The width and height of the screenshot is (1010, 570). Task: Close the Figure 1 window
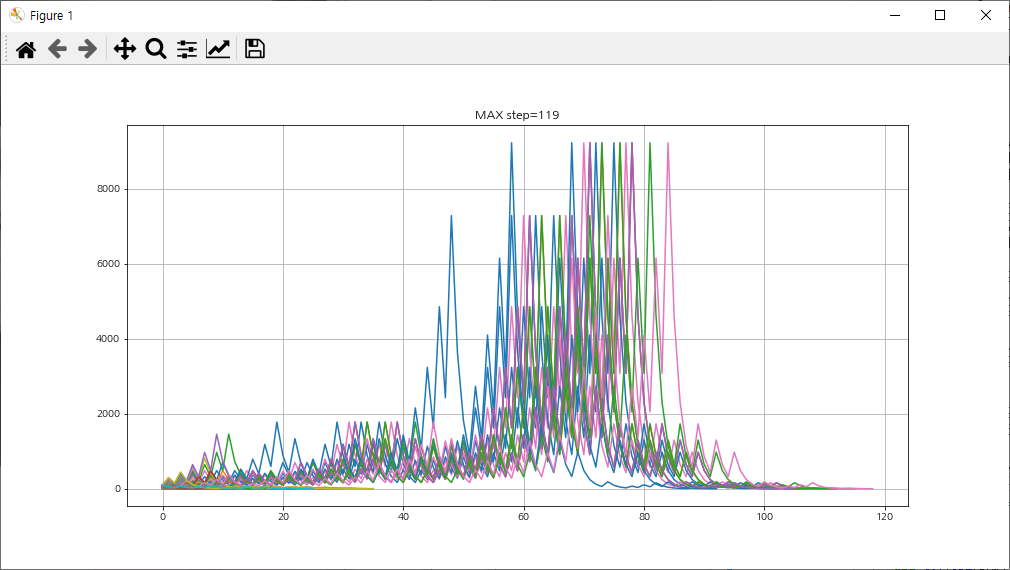coord(986,15)
